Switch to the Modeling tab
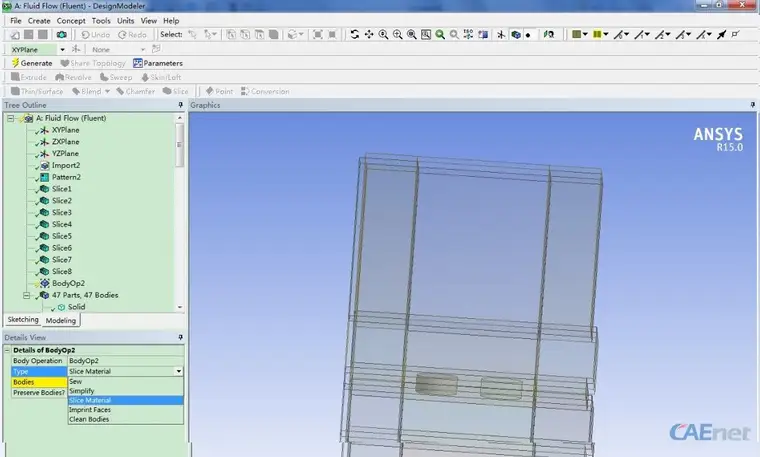760x457 pixels. coord(61,320)
